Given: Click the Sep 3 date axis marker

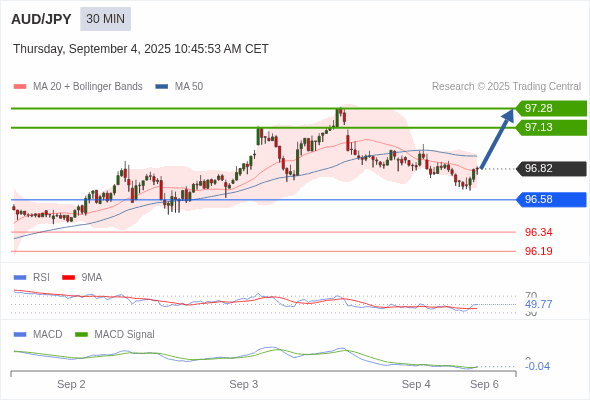Looking at the screenshot, I should 243,384.
